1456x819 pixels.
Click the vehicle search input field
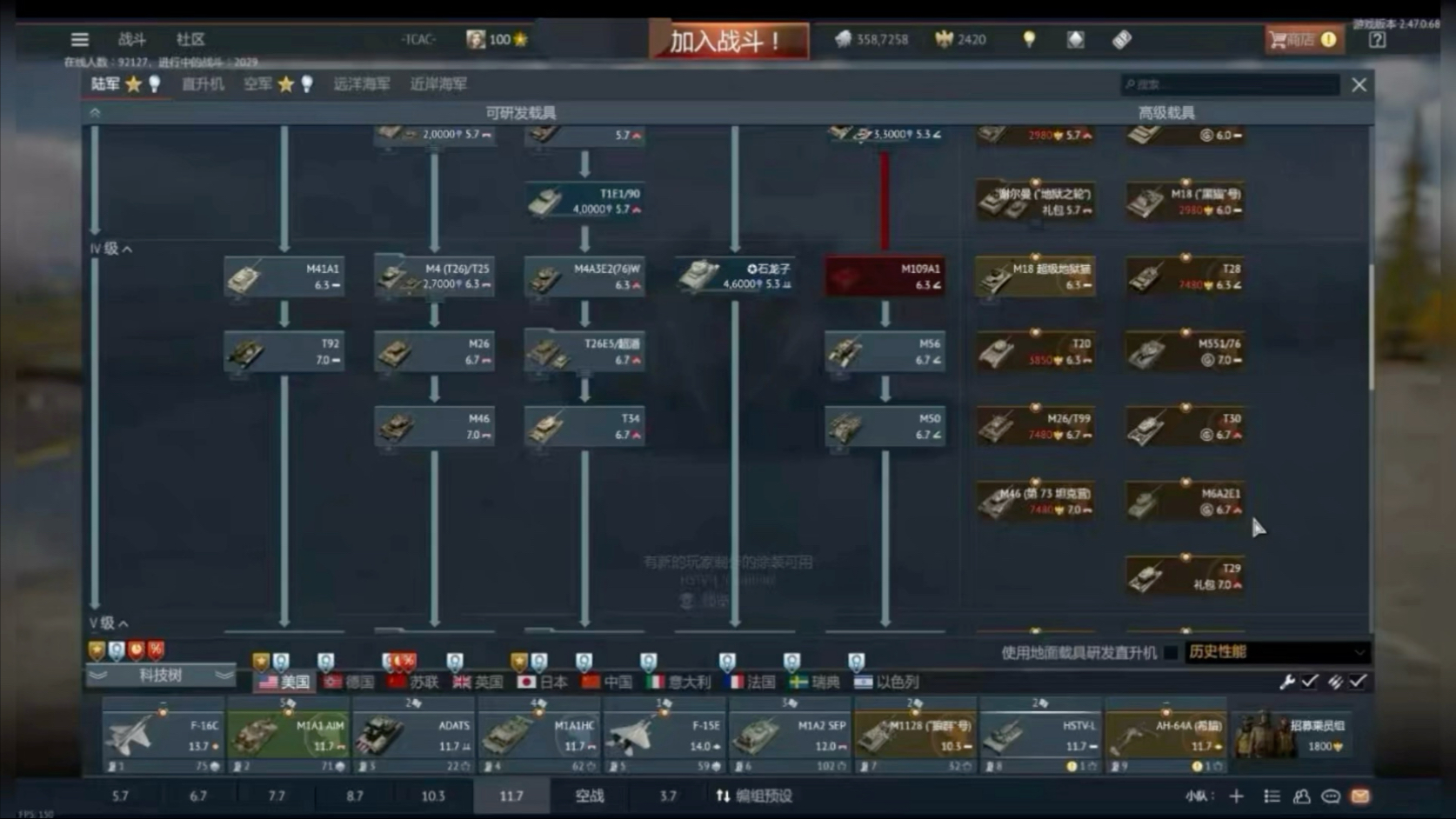[x=1230, y=84]
